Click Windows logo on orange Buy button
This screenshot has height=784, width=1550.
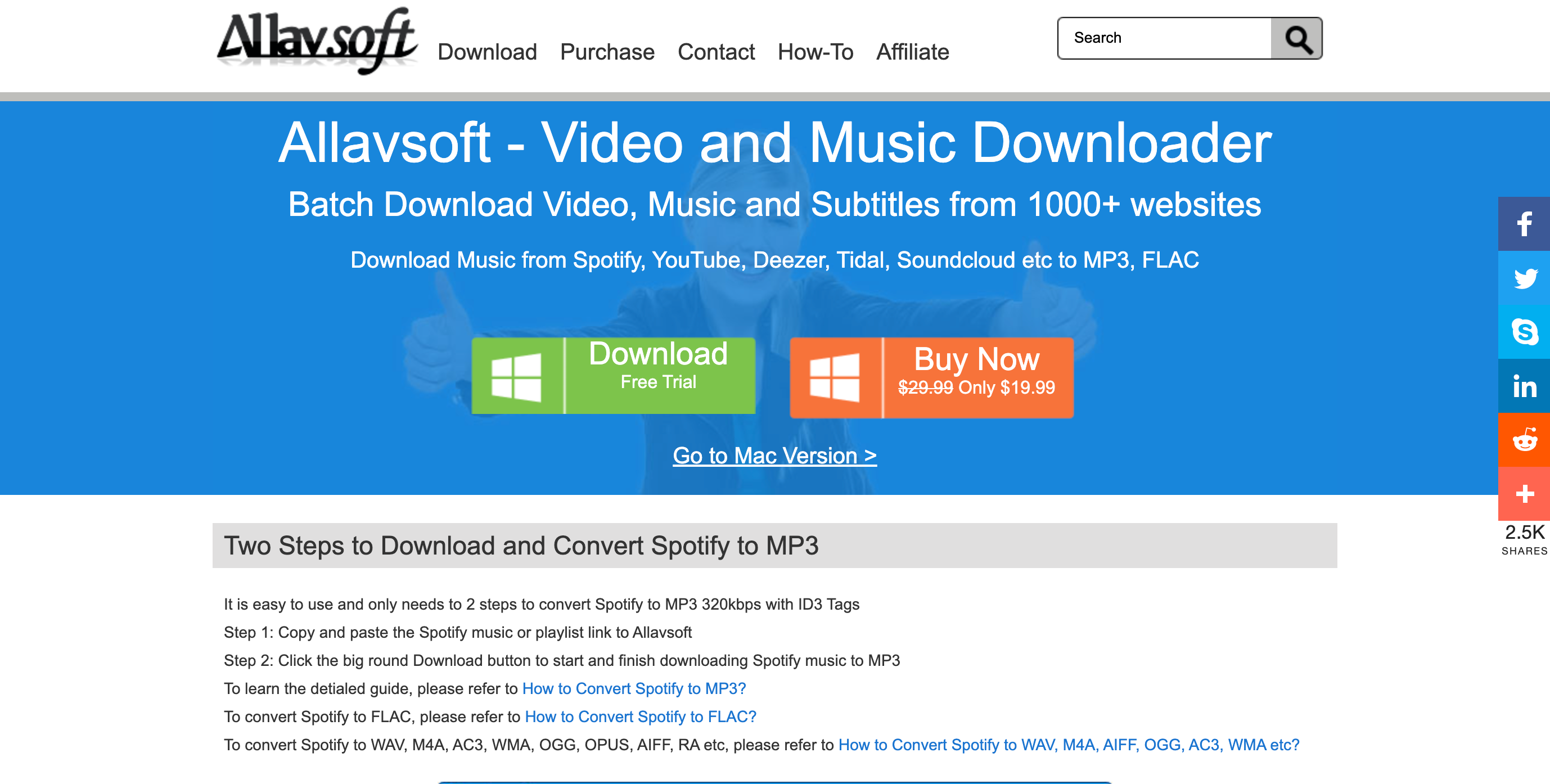(835, 377)
